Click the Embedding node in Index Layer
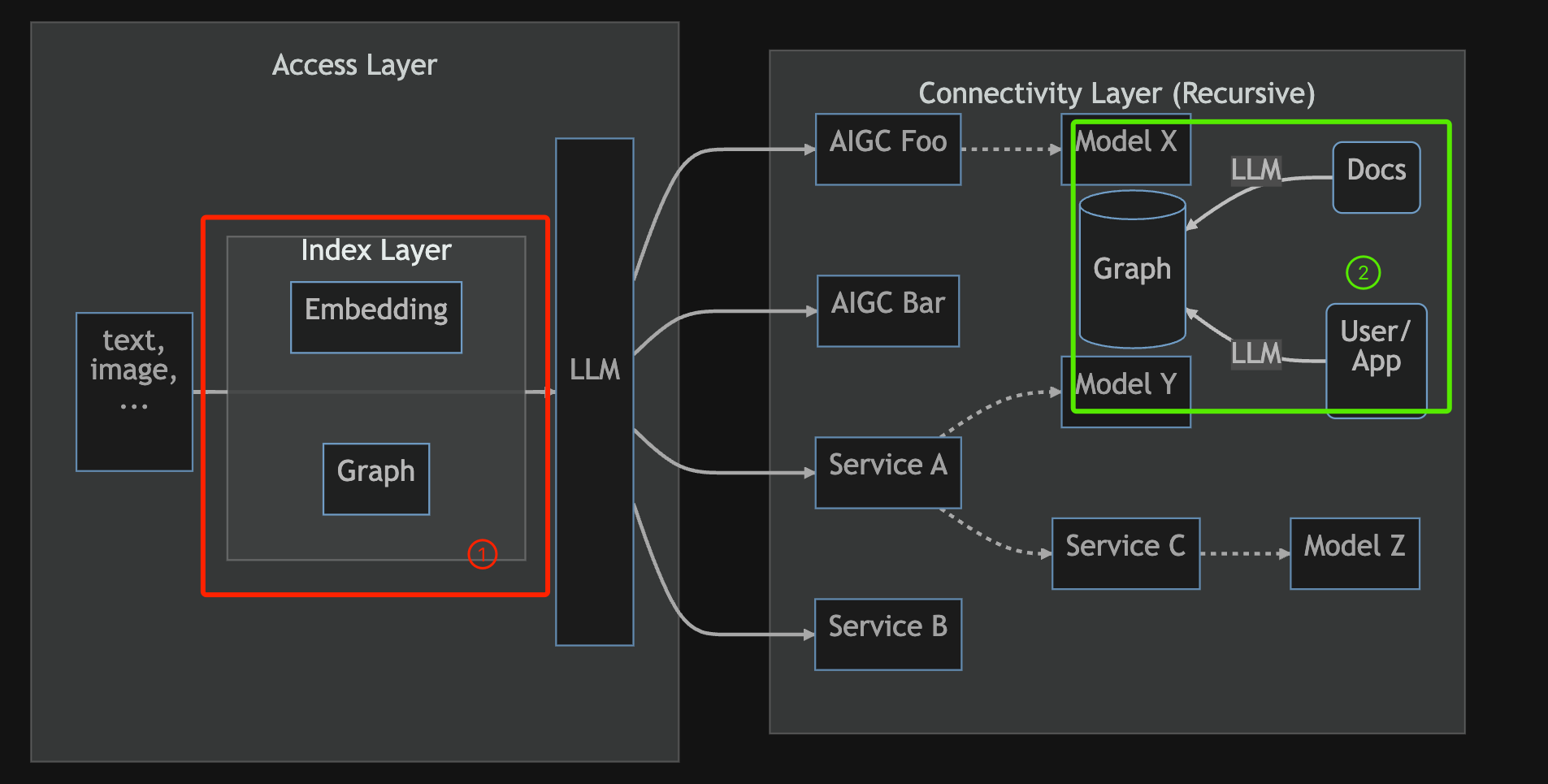This screenshot has width=1548, height=784. point(376,317)
